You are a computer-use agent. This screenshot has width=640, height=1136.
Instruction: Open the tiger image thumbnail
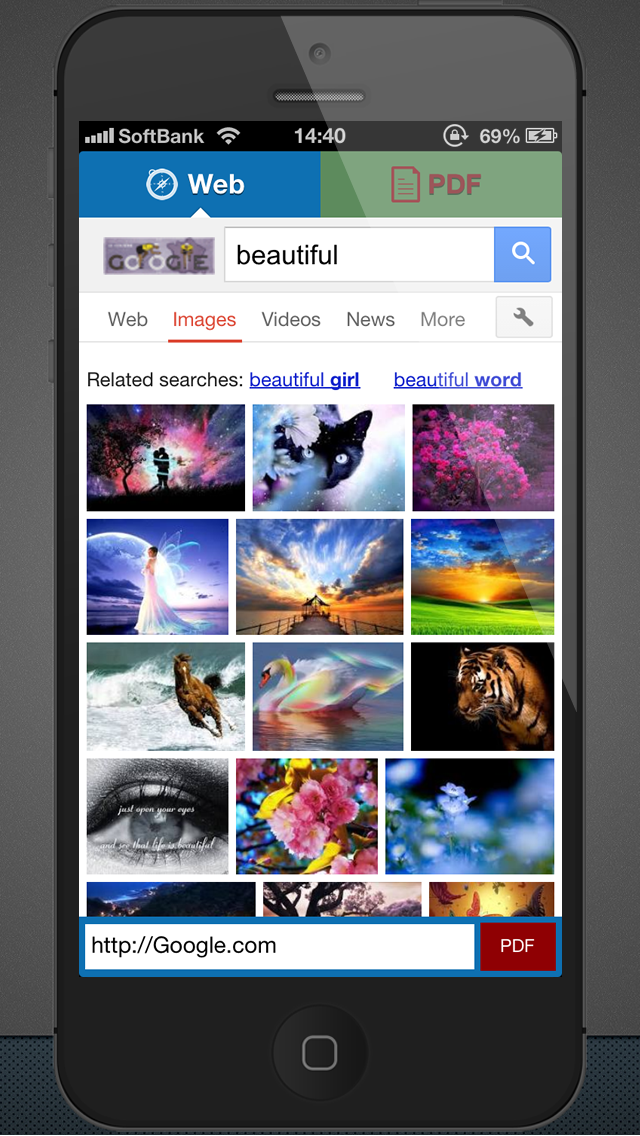[483, 696]
